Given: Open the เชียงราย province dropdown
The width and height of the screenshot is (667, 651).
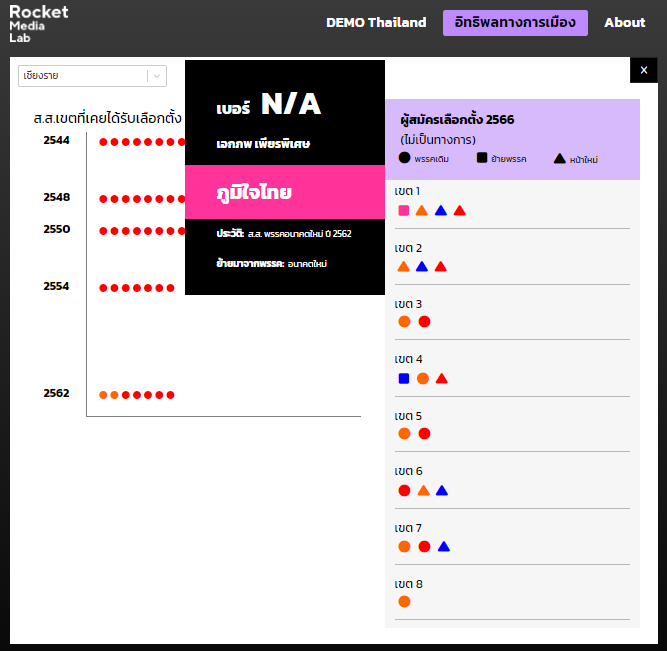Looking at the screenshot, I should pos(92,76).
